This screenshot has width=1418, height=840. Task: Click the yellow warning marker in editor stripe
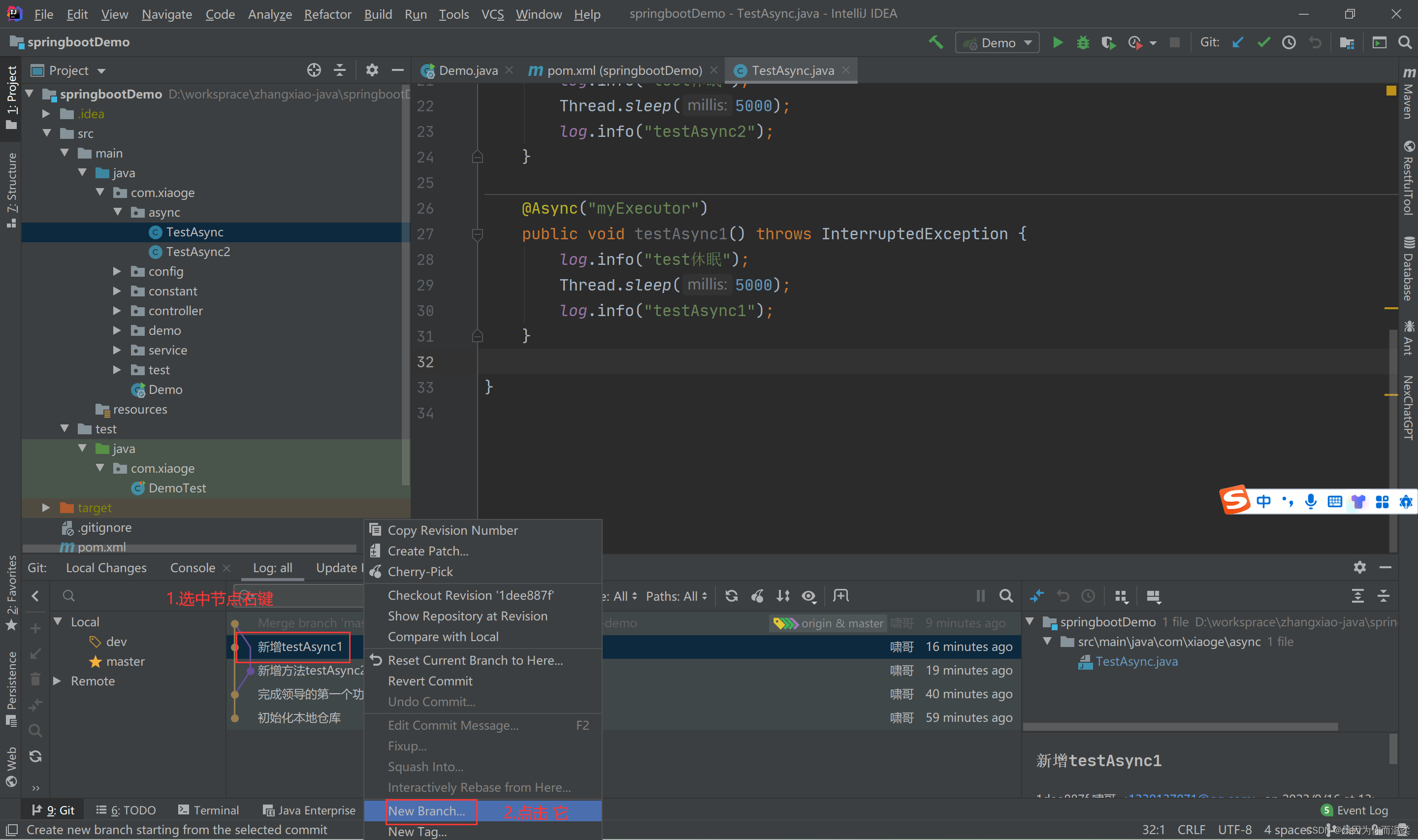pos(1391,91)
